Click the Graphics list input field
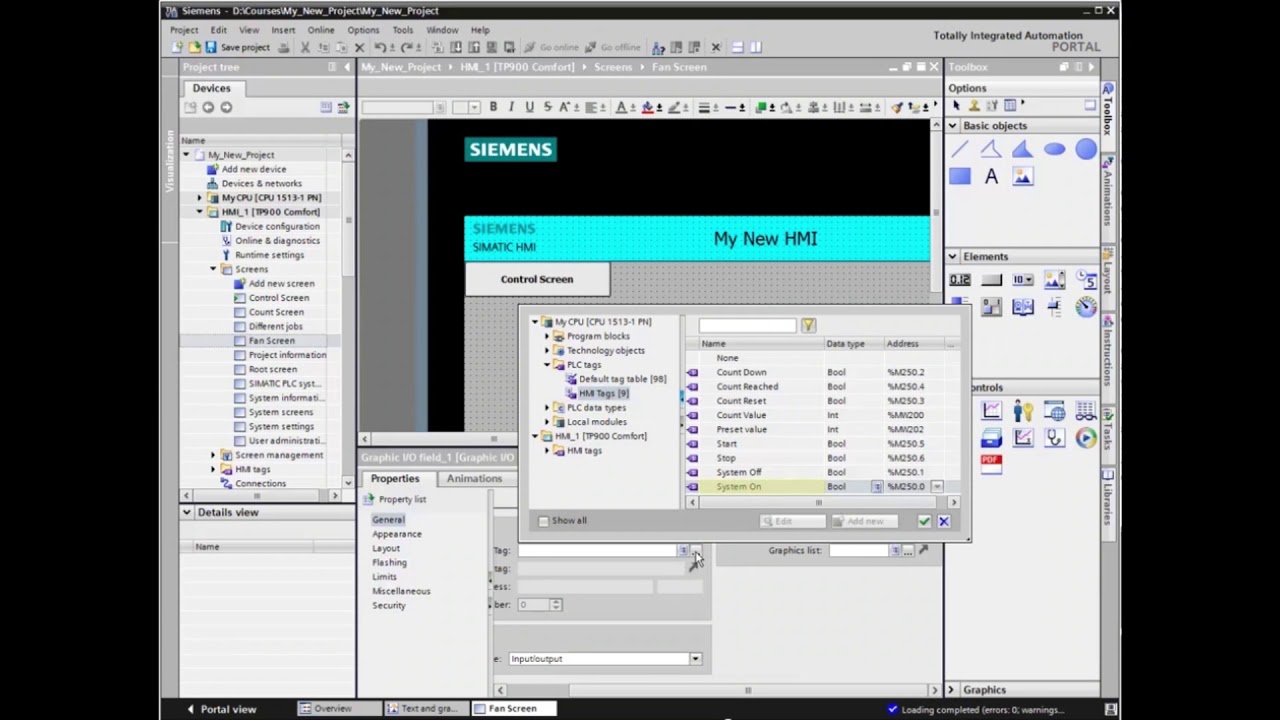This screenshot has width=1280, height=720. [x=858, y=551]
